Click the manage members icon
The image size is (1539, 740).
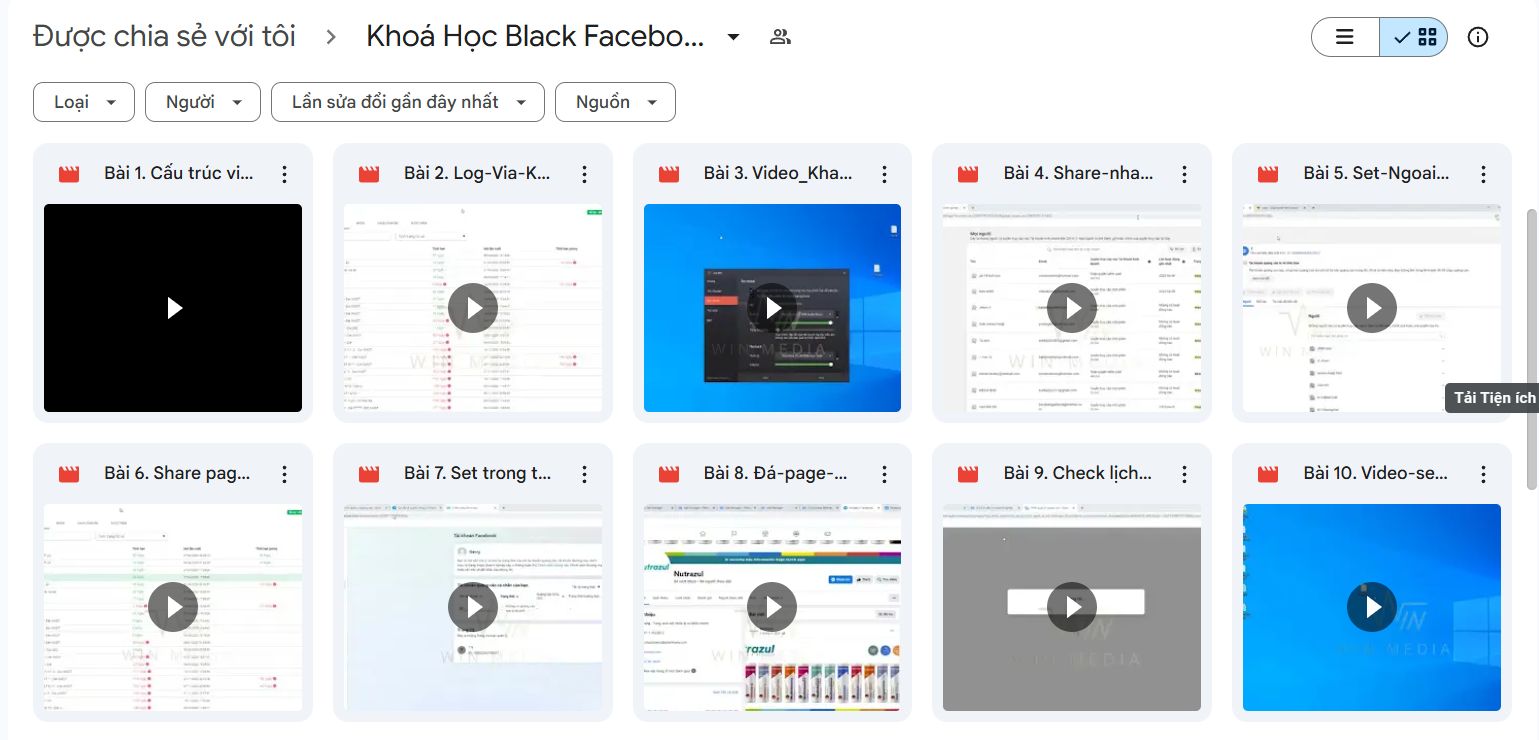coord(779,36)
